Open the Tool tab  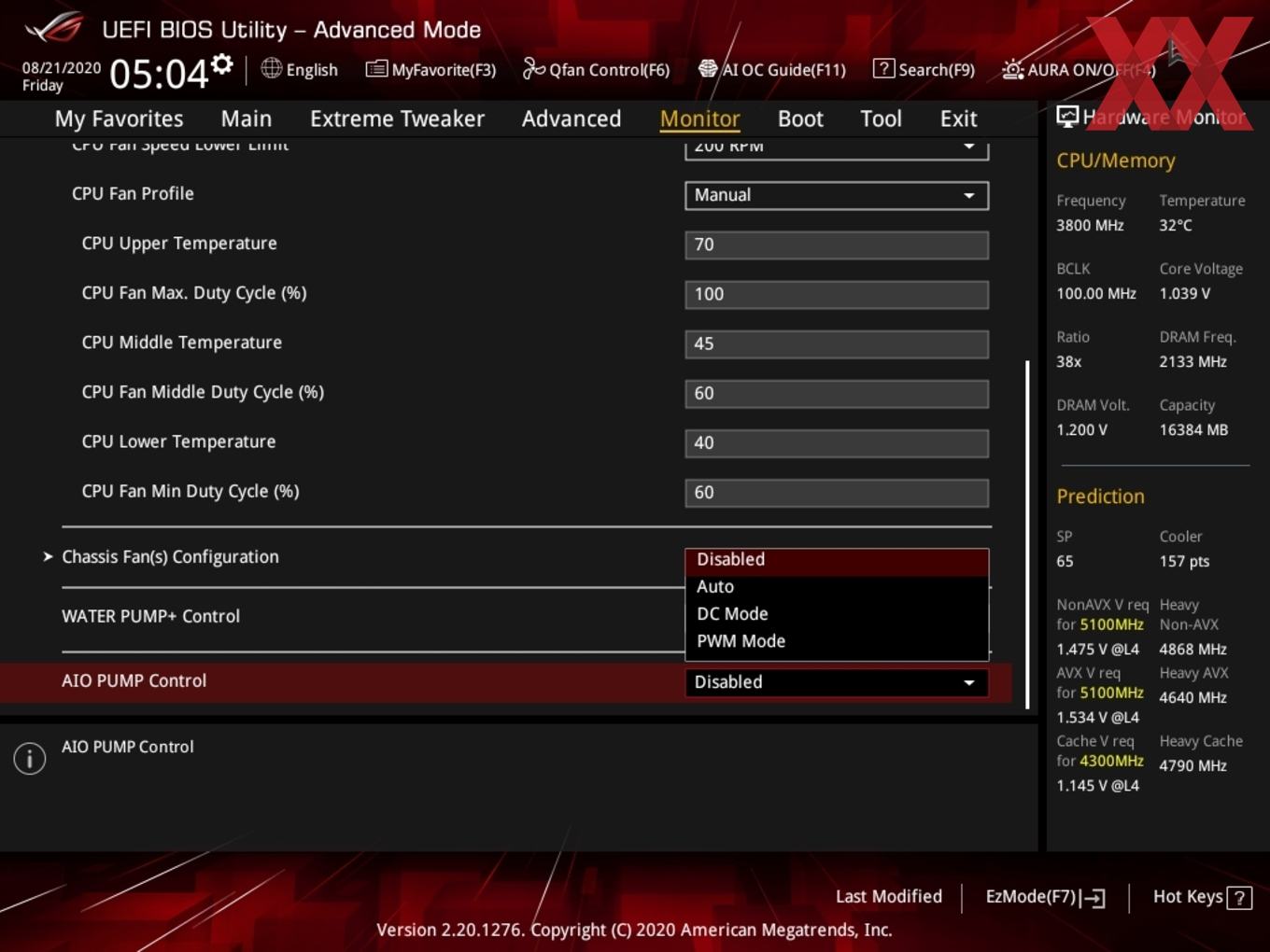click(x=881, y=119)
